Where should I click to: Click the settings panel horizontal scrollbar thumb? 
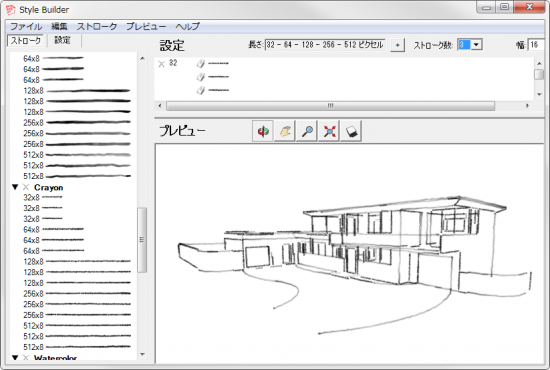tap(330, 106)
